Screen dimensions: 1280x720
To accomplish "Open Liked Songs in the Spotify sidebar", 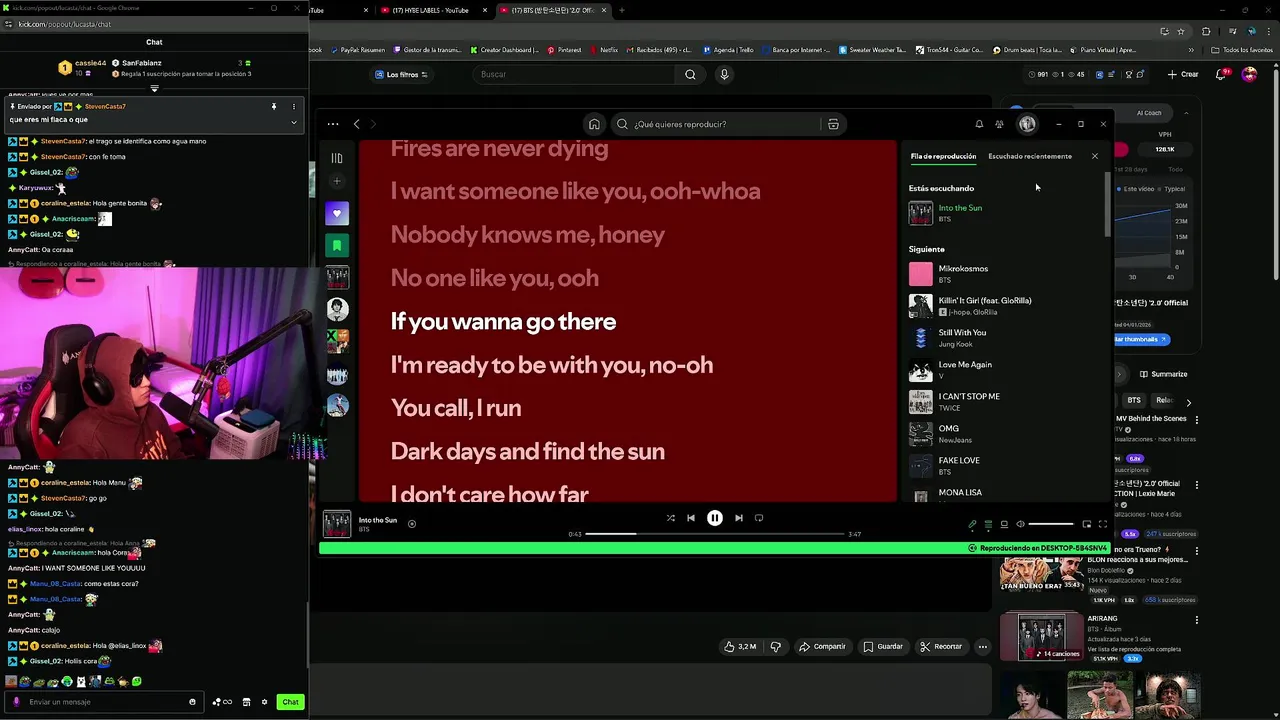I will click(337, 213).
